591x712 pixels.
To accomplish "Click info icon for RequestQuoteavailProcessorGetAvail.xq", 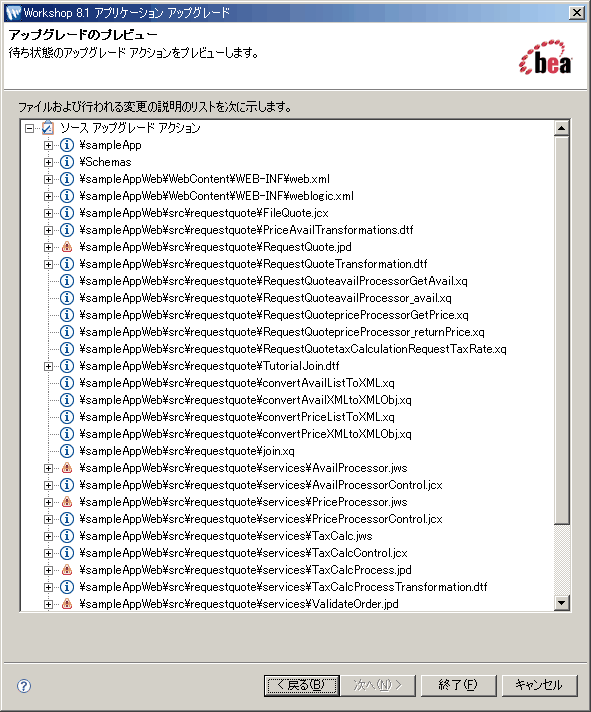I will pos(67,281).
